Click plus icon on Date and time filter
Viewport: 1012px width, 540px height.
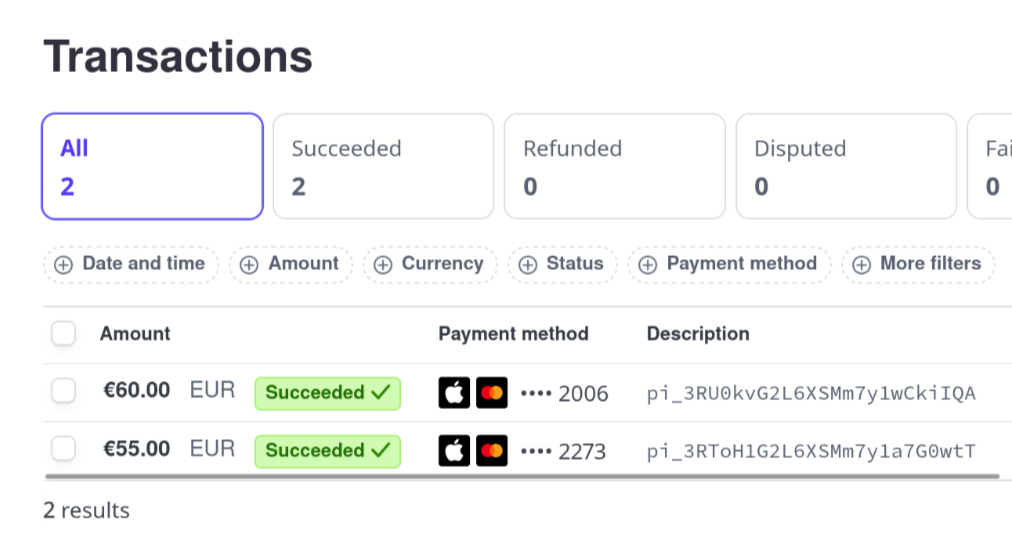point(64,265)
